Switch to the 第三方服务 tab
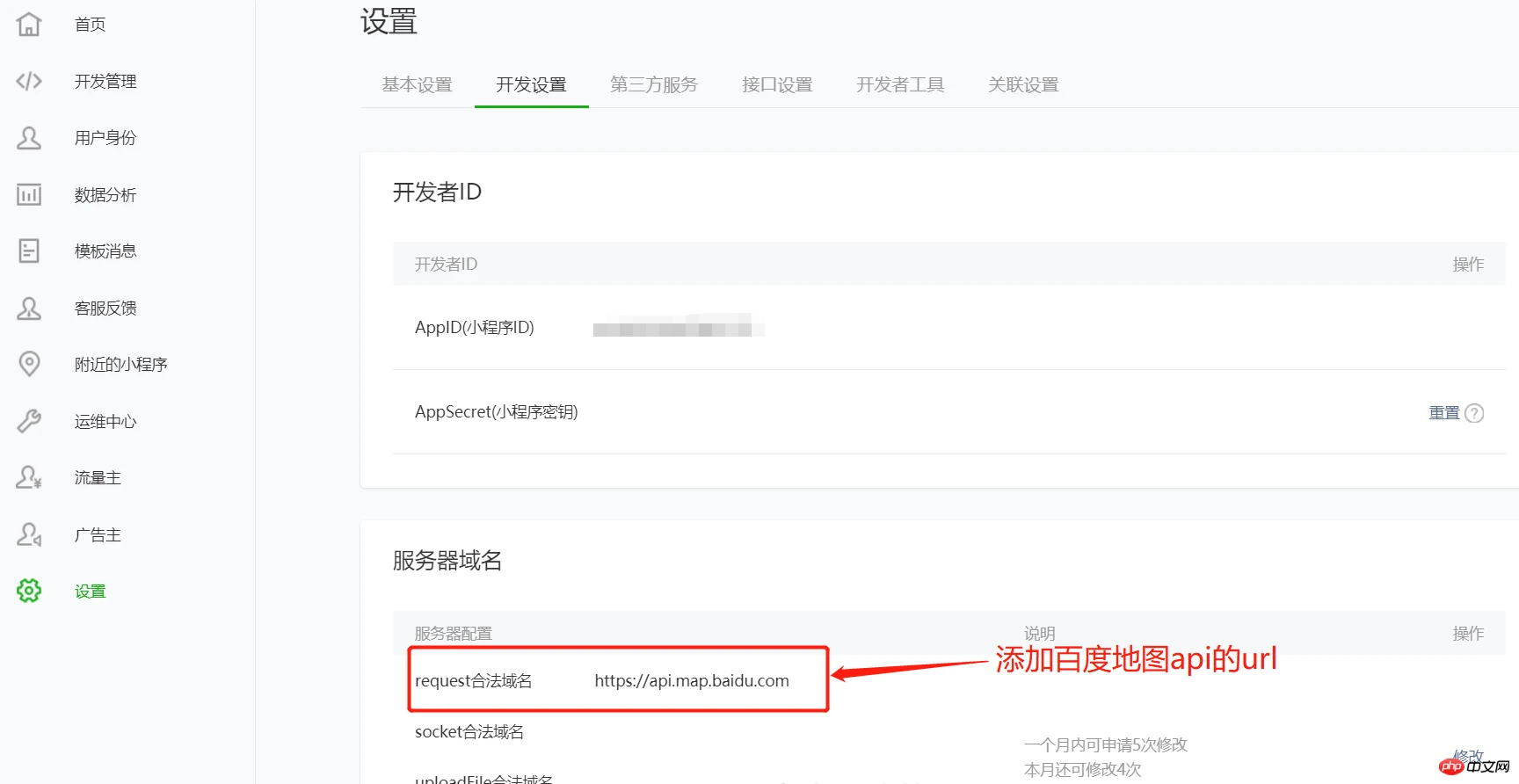 coord(653,84)
